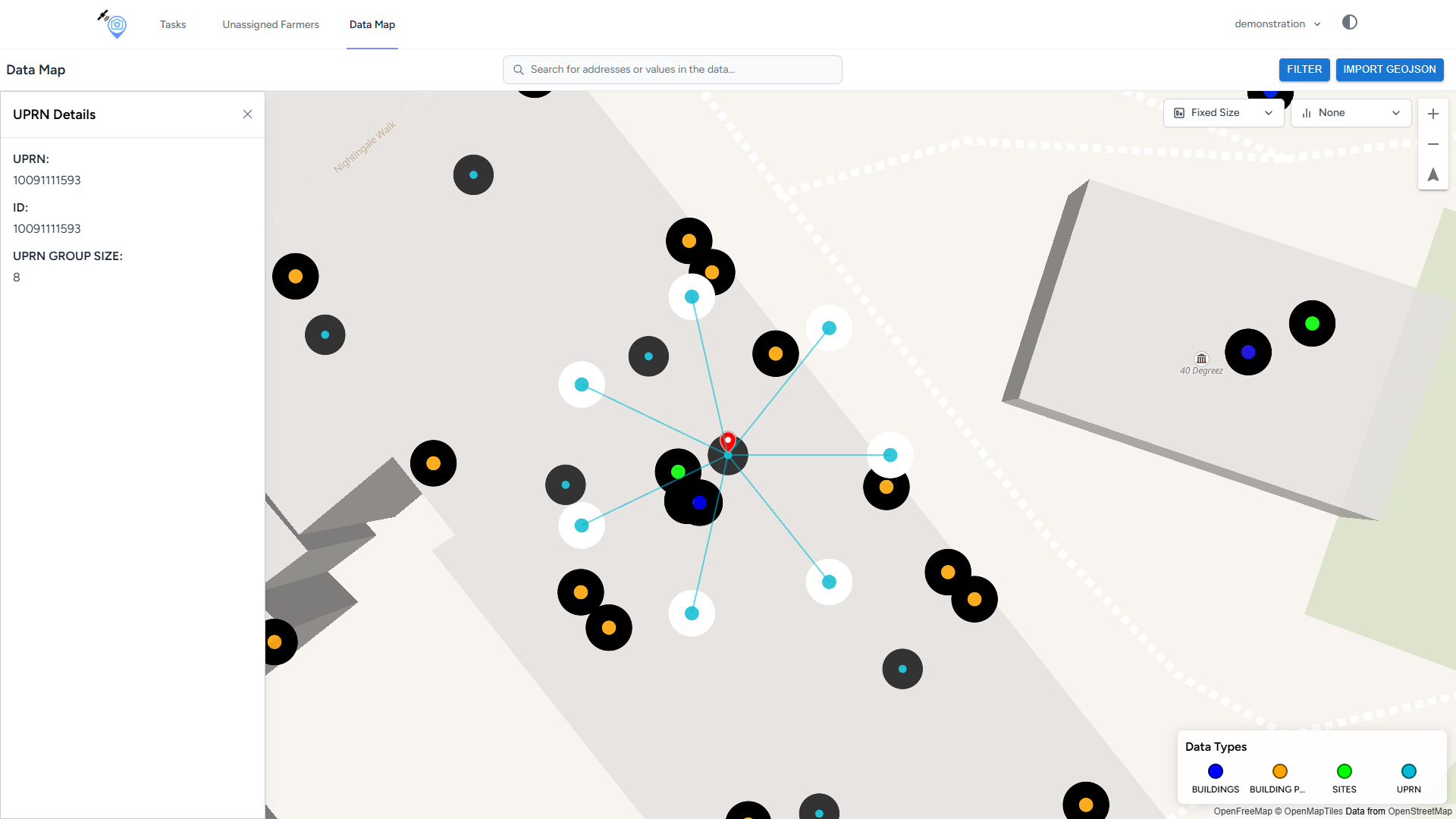Close the UPRN Details panel
The image size is (1456, 819).
tap(247, 115)
